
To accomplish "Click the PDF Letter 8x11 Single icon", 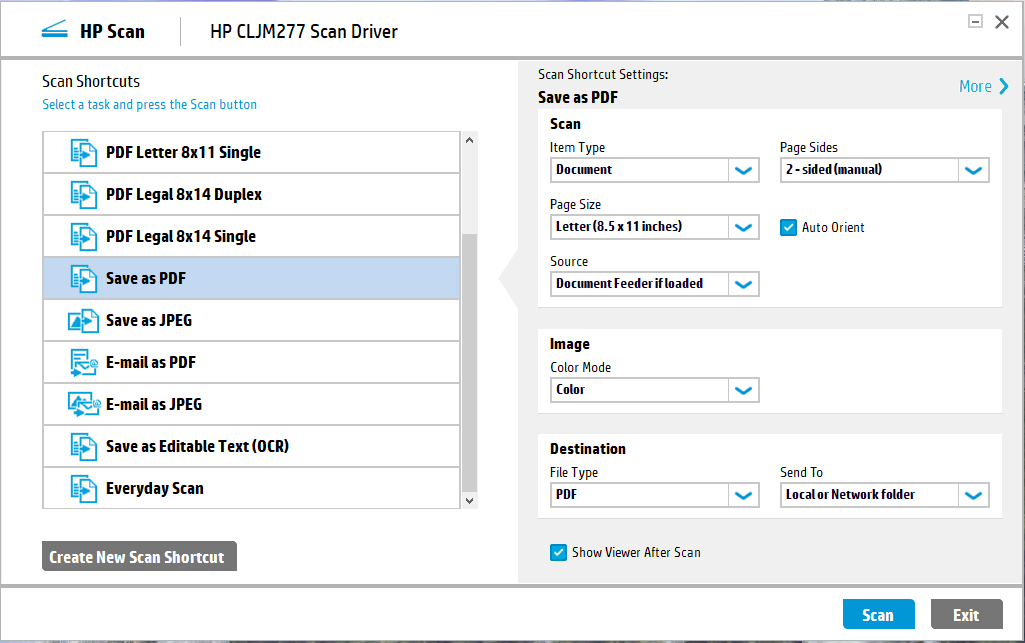I will pyautogui.click(x=84, y=153).
